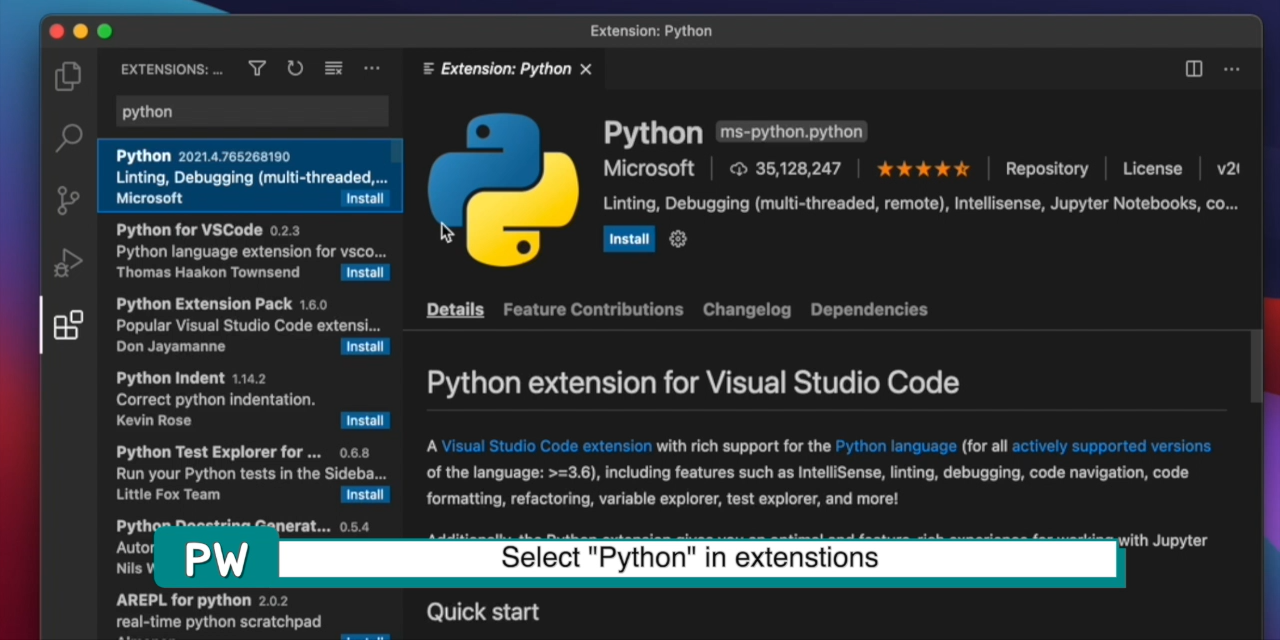Open the Repository link

pyautogui.click(x=1047, y=169)
